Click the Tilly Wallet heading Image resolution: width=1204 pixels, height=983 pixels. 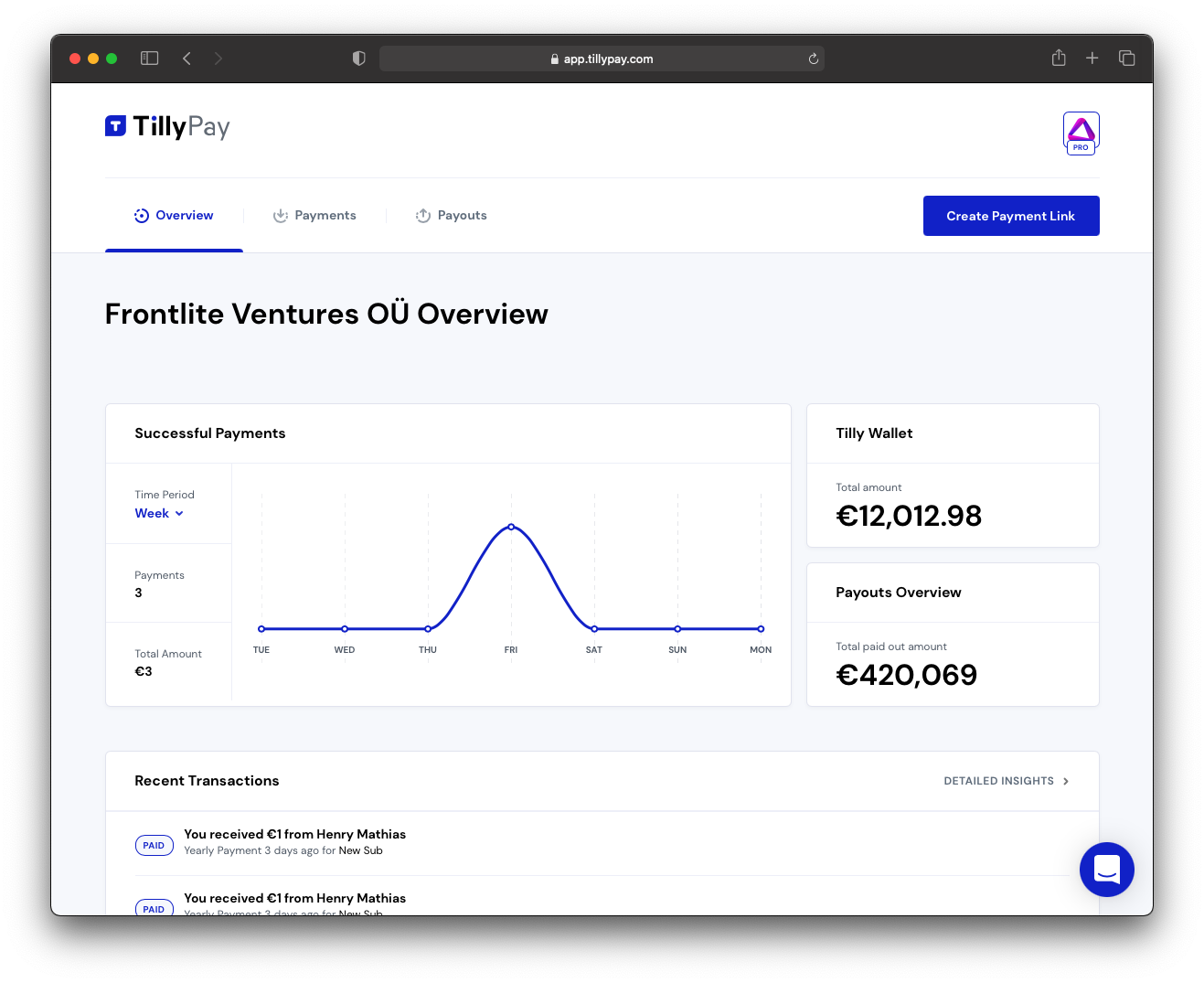click(874, 433)
